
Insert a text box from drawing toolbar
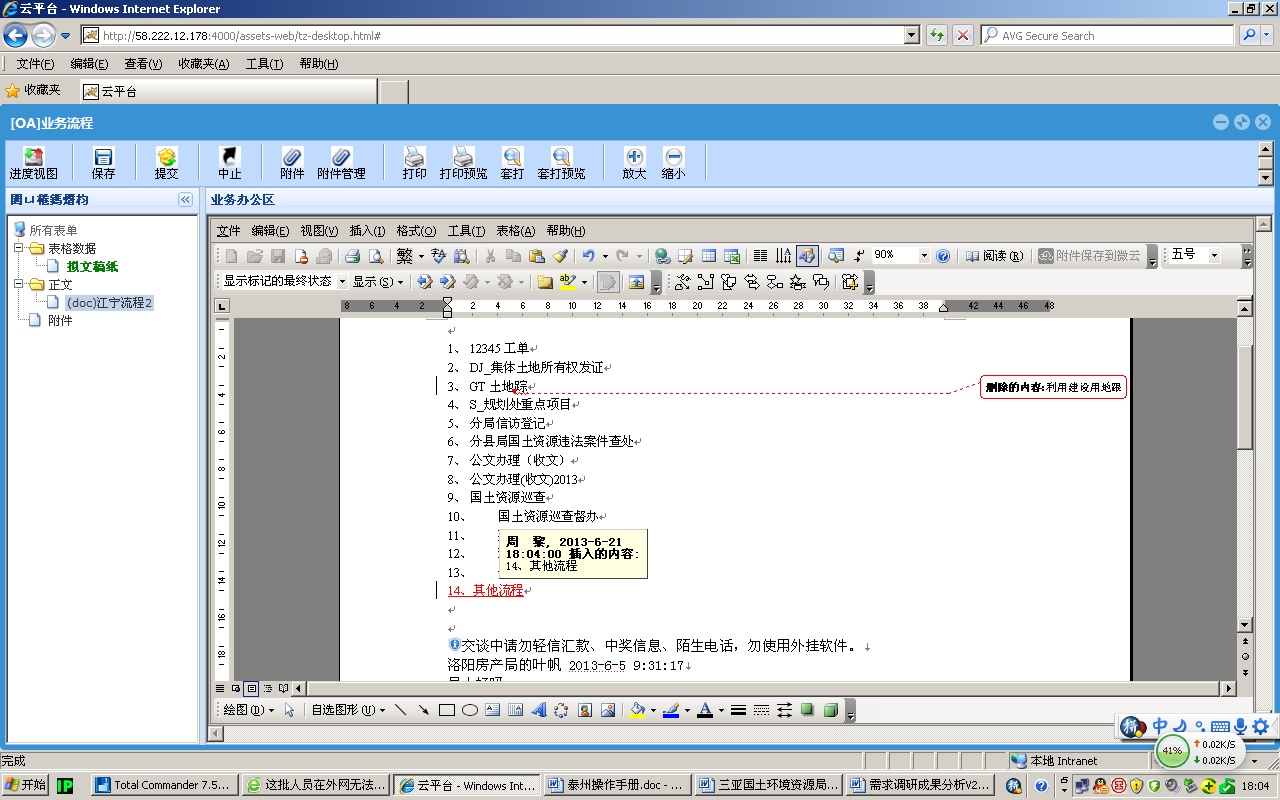click(x=492, y=710)
